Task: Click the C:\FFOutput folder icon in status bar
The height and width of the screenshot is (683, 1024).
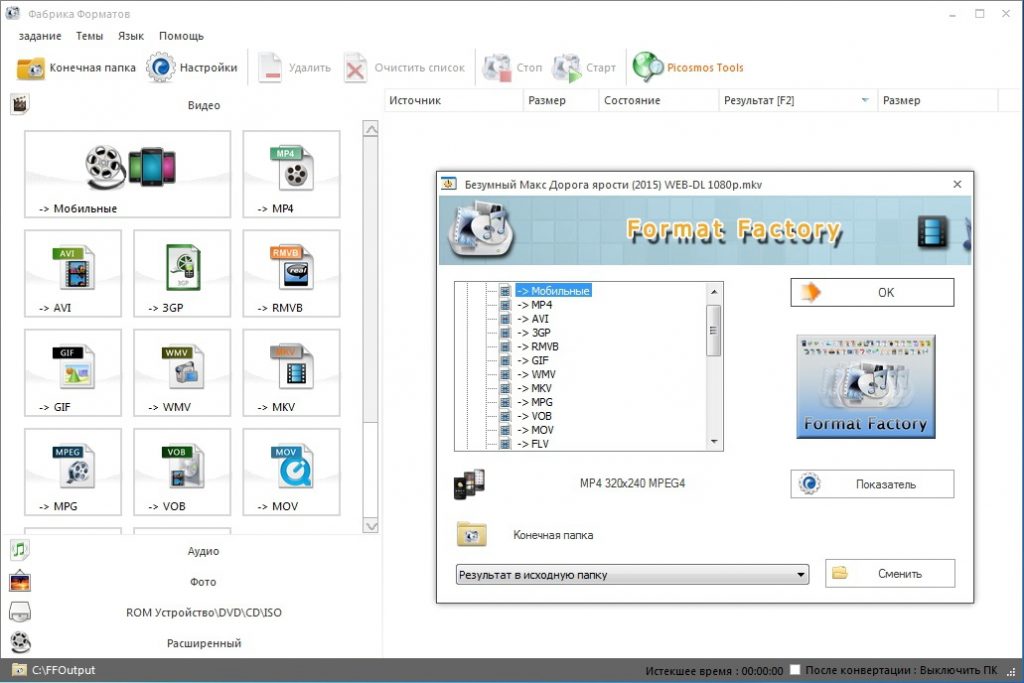Action: (19, 670)
